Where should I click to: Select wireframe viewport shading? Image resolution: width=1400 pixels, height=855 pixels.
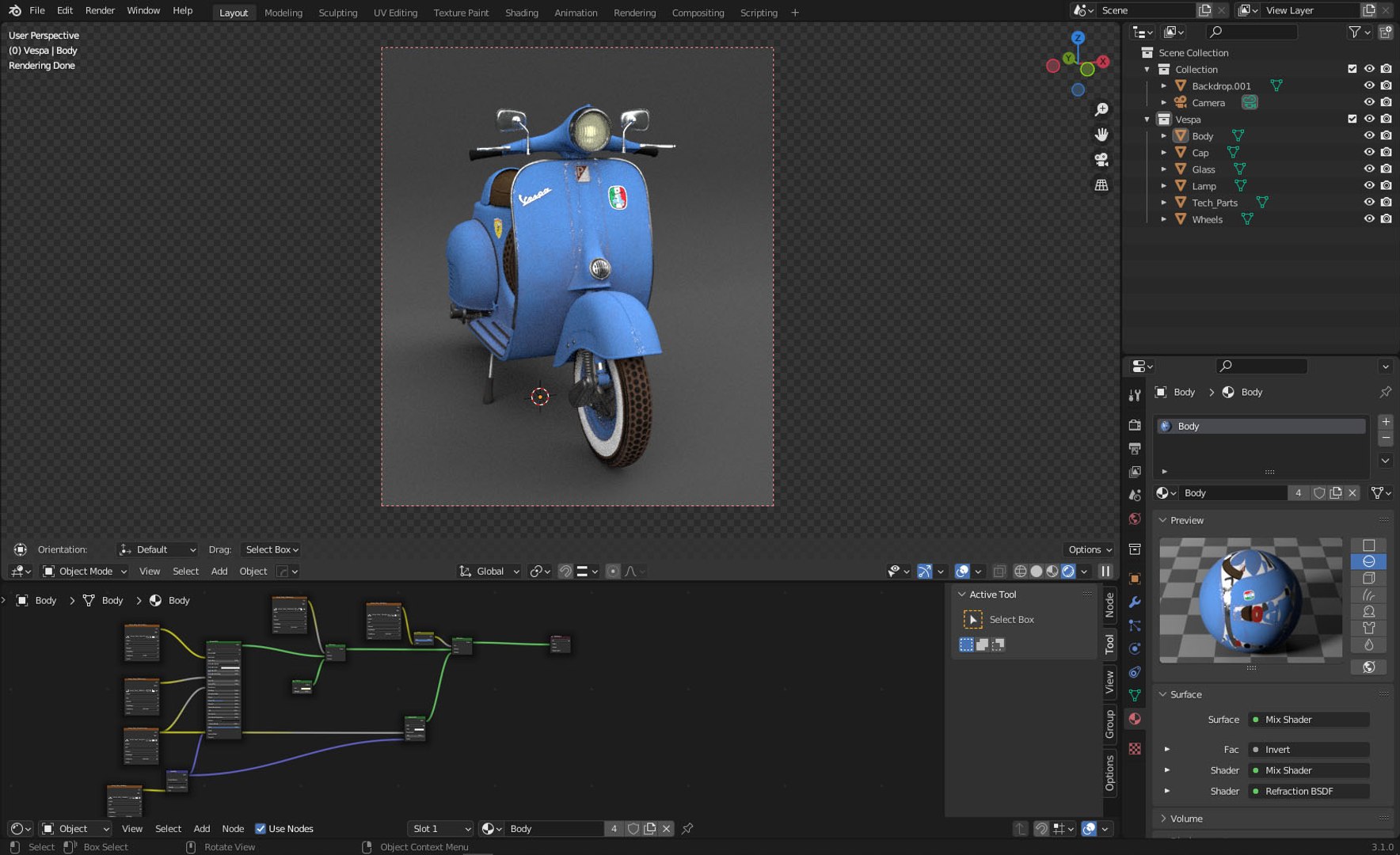click(x=1021, y=572)
